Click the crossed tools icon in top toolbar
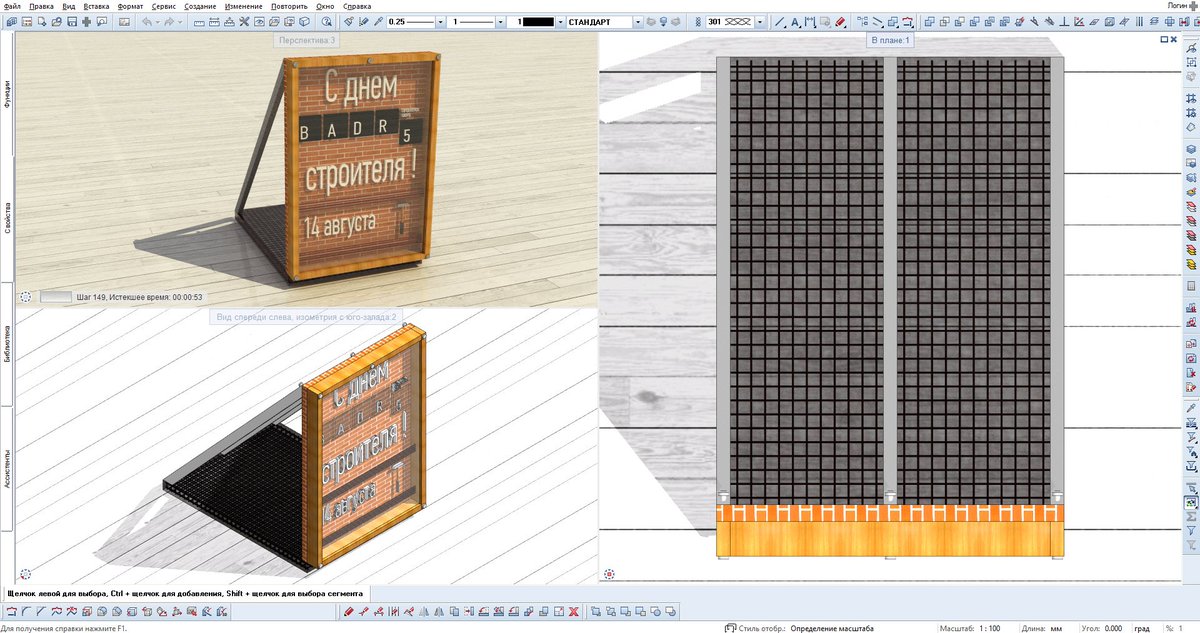The height and width of the screenshot is (633, 1200). (x=243, y=21)
